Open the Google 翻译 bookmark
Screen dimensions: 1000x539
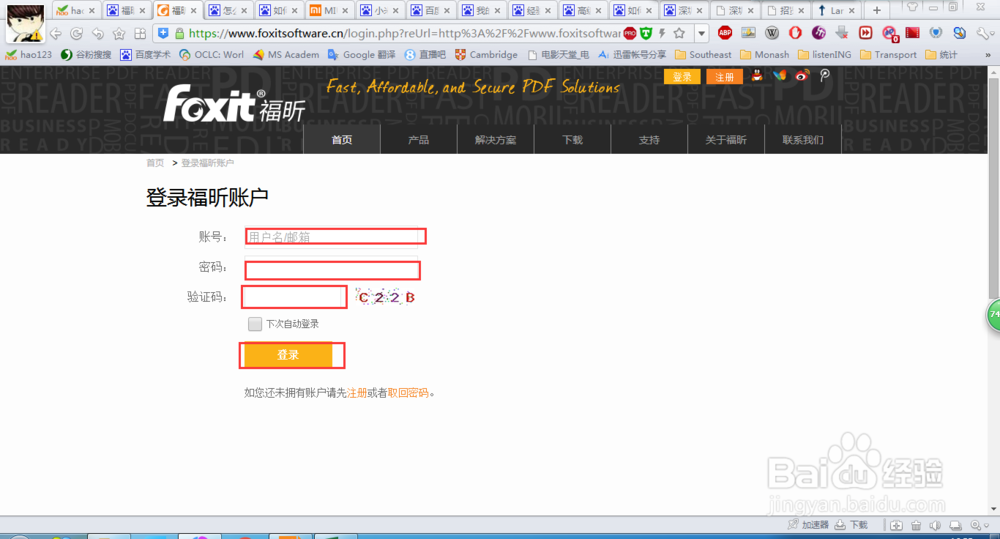(361, 55)
